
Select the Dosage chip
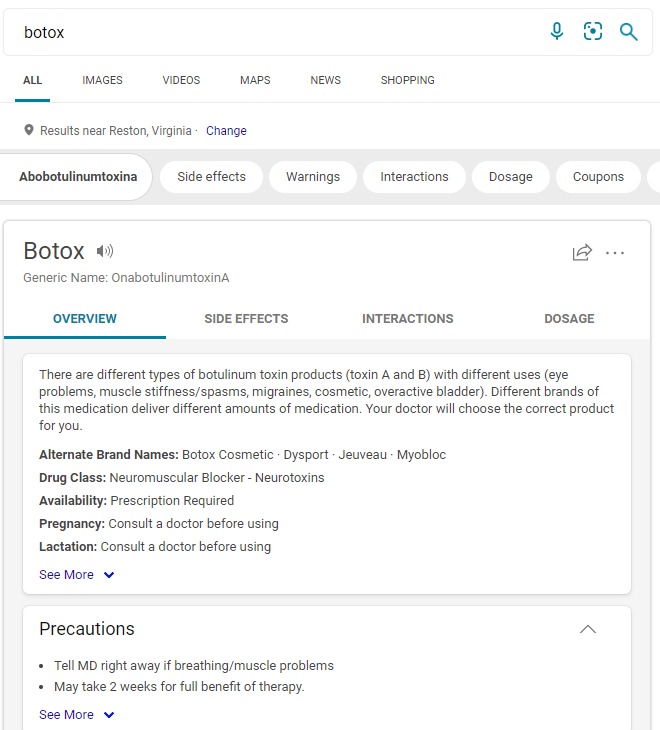(x=511, y=177)
